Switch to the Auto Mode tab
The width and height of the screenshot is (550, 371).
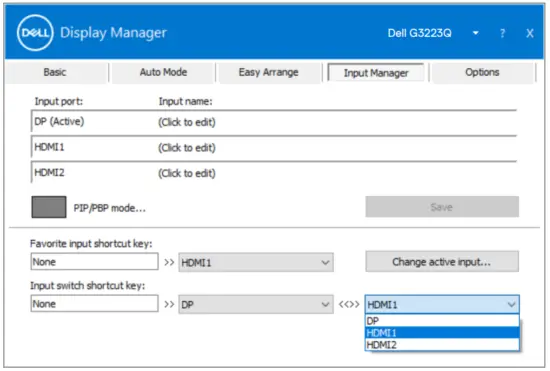point(163,72)
